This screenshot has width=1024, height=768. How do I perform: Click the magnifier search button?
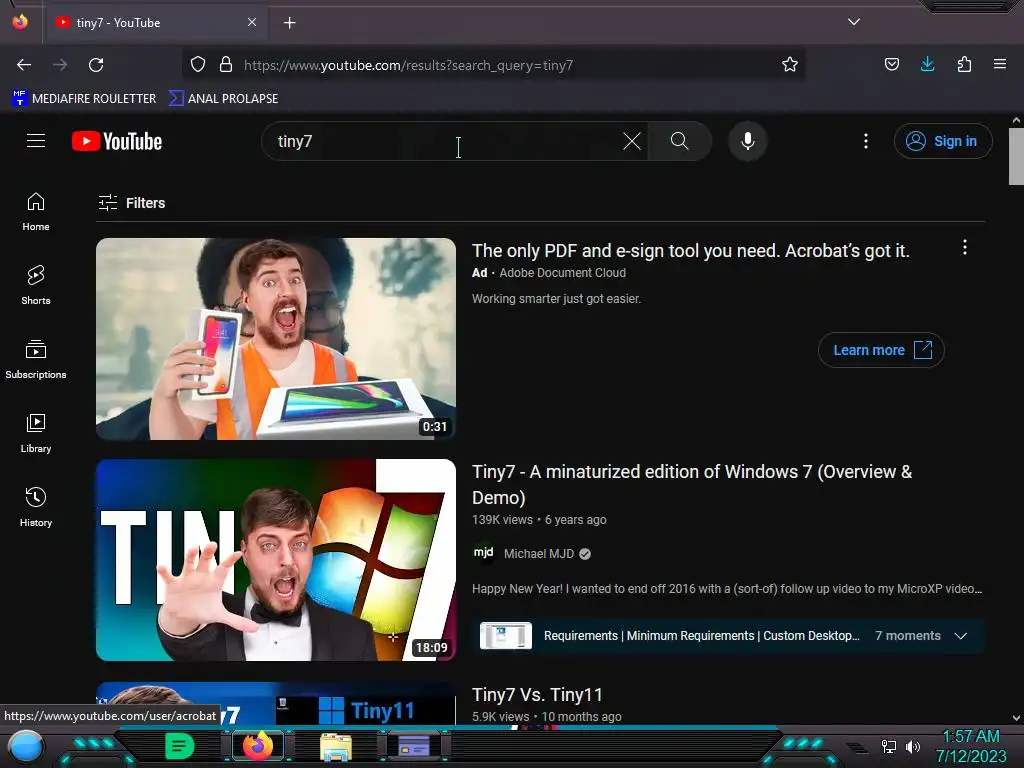pyautogui.click(x=679, y=141)
